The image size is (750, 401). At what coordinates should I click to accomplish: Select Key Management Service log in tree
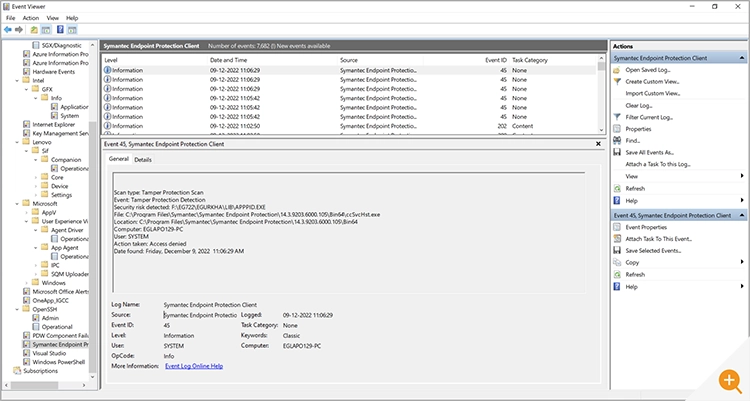60,134
